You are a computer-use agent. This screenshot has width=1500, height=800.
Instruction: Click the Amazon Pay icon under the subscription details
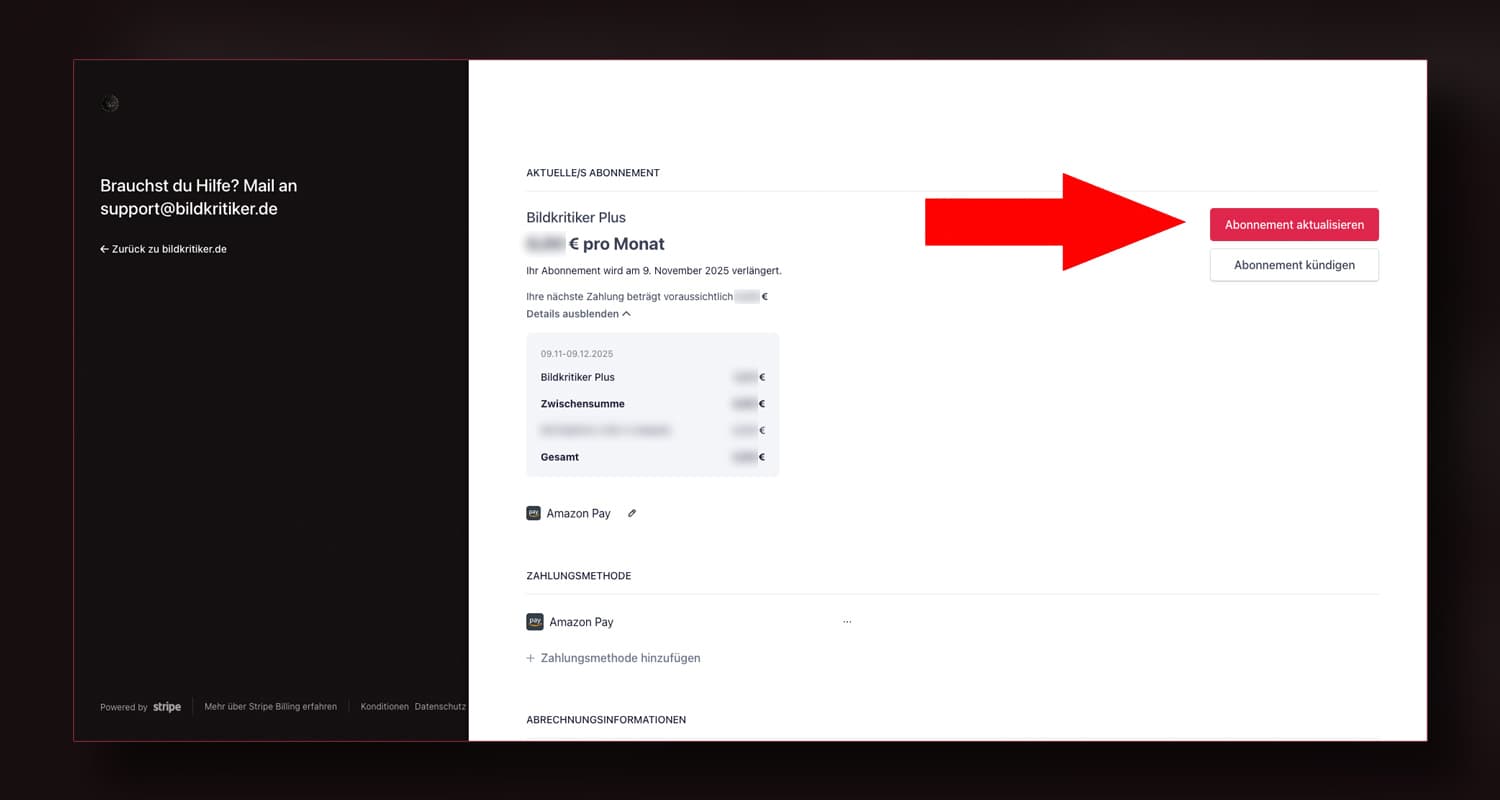pos(534,513)
